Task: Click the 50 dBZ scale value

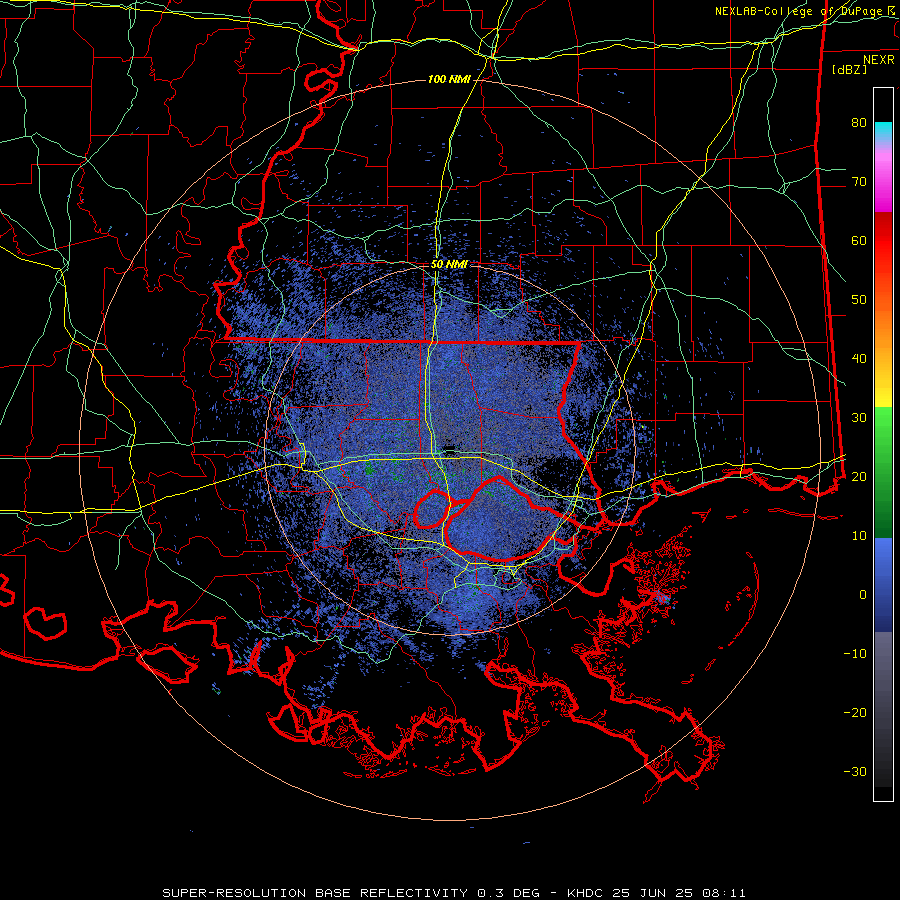Action: pos(859,300)
